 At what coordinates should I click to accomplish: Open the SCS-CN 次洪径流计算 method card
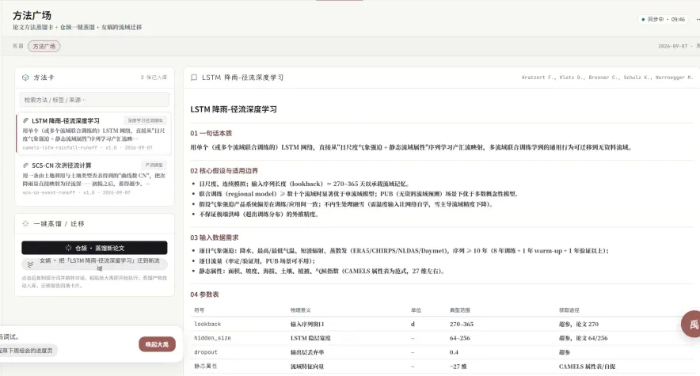coord(94,178)
